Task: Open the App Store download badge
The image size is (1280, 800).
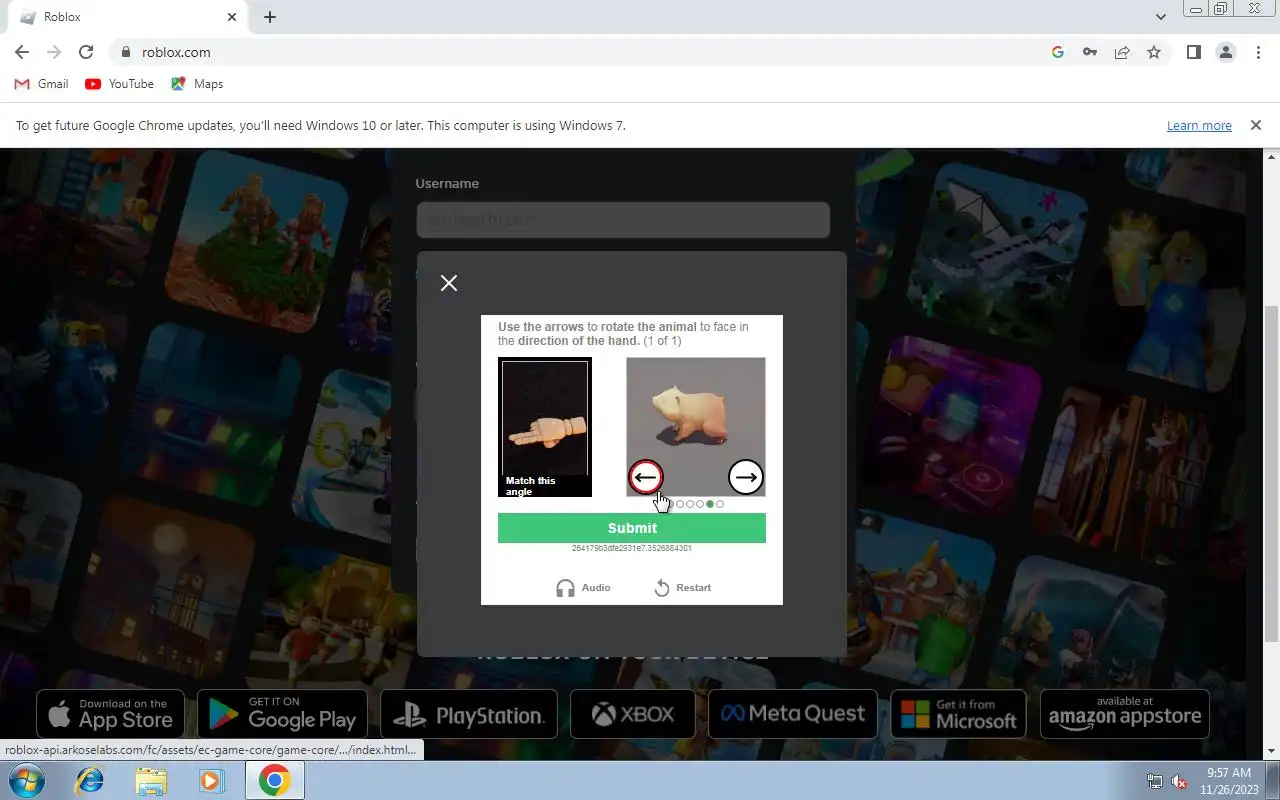Action: (111, 714)
